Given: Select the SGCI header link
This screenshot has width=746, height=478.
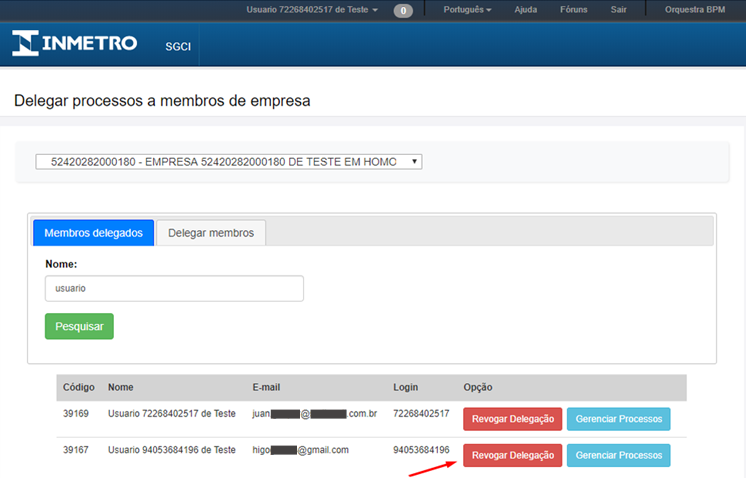Looking at the screenshot, I should pos(179,47).
